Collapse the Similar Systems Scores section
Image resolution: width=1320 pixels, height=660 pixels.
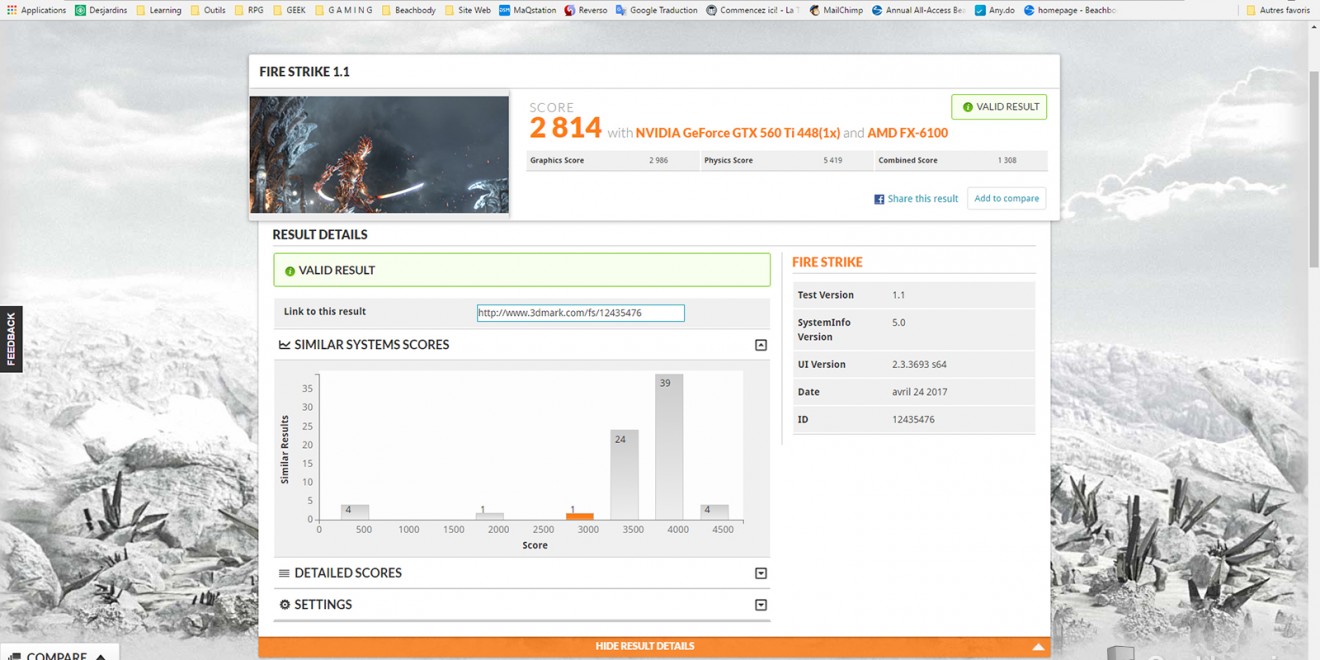click(x=761, y=345)
